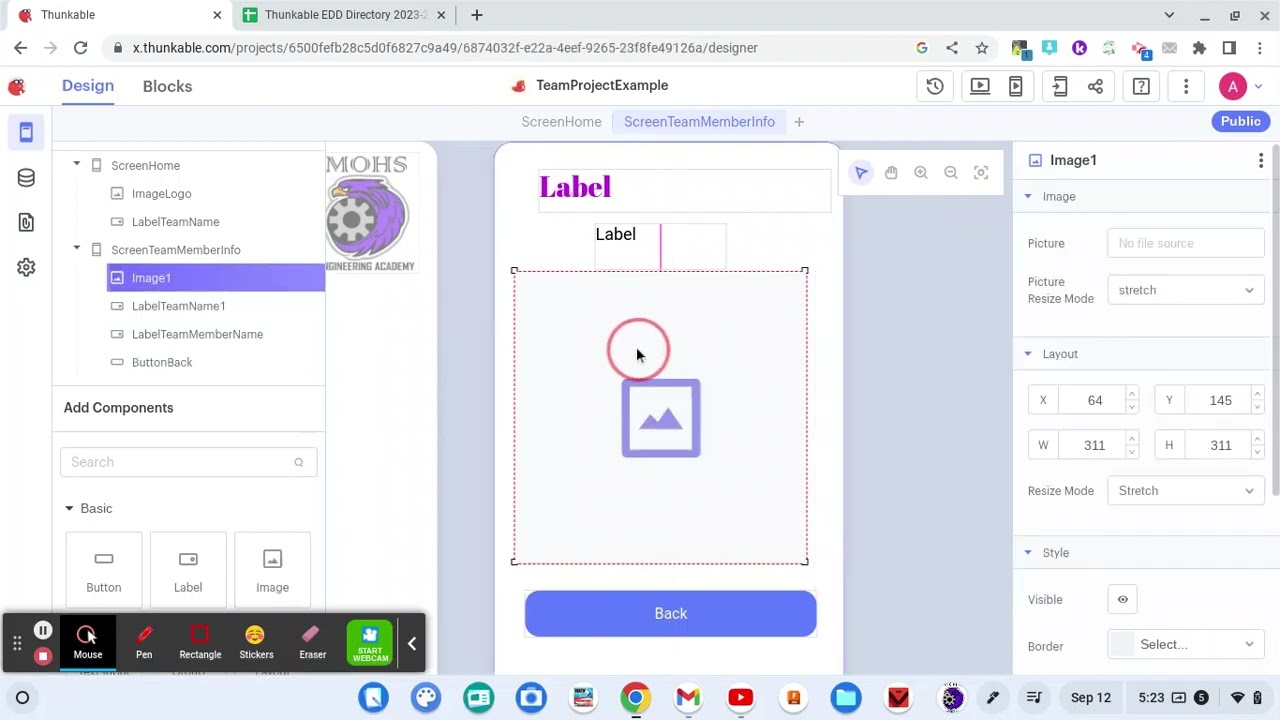This screenshot has width=1280, height=720.
Task: Select the Mouse recording tool
Action: (87, 642)
